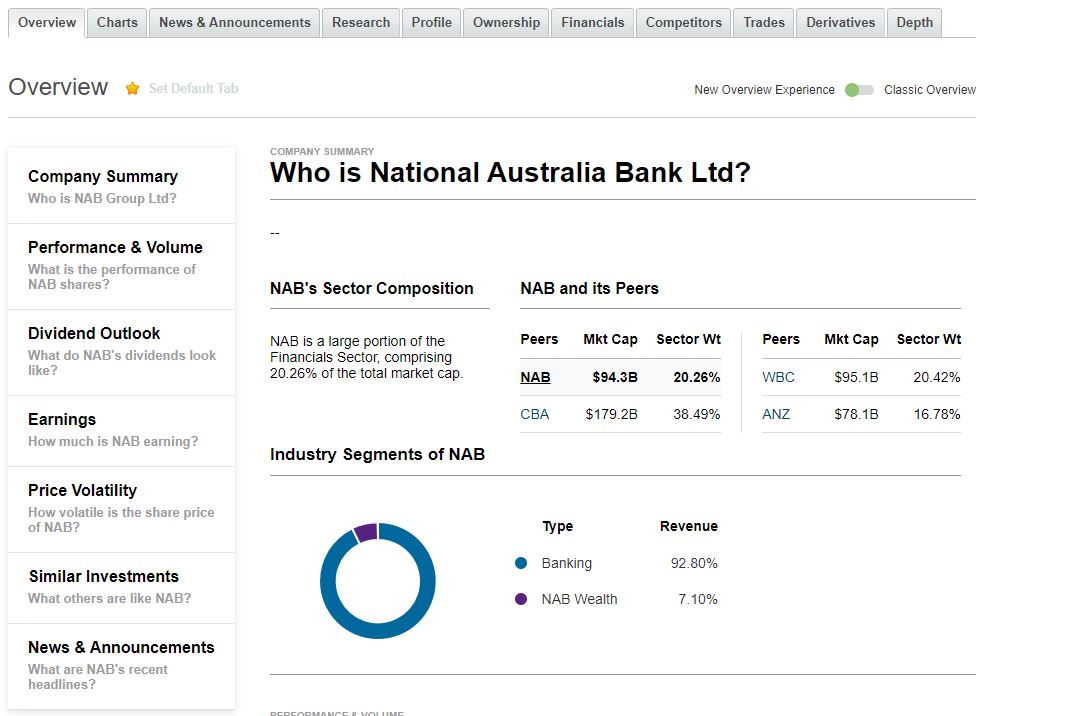Click the Set Default Tab link

click(x=194, y=89)
